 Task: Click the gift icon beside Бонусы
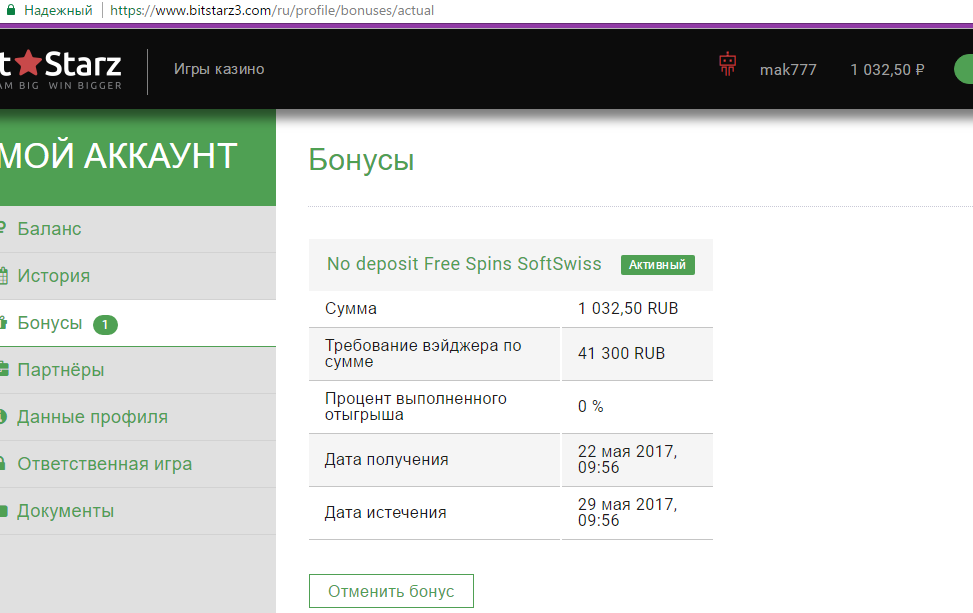point(4,323)
